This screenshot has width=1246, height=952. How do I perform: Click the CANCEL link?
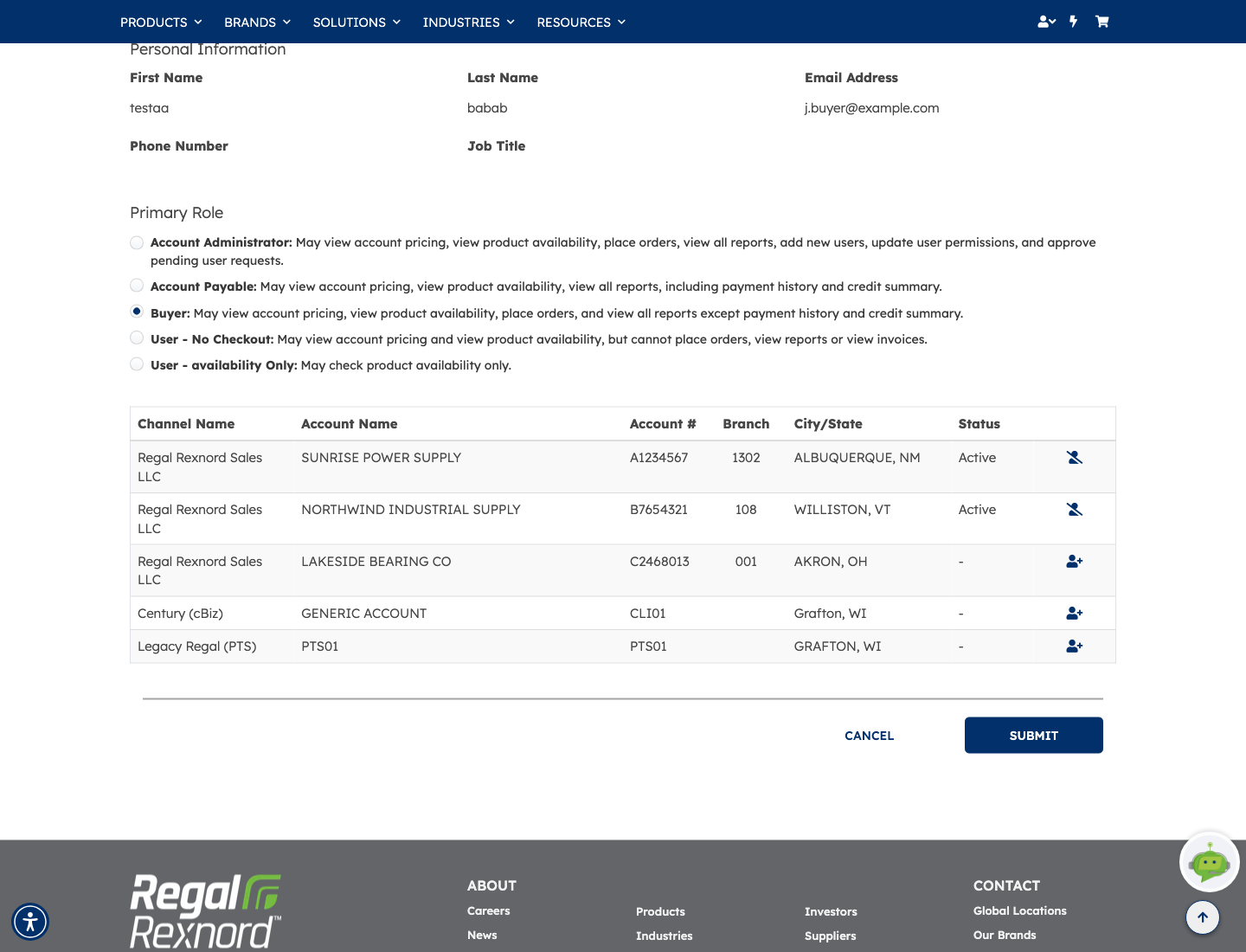870,736
